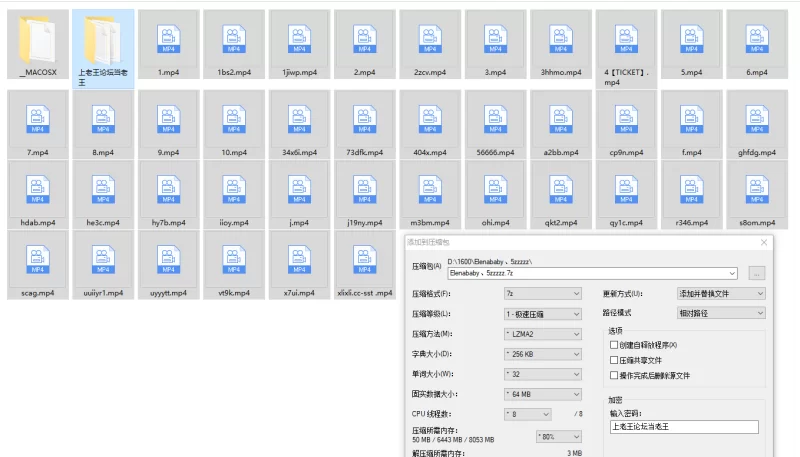Select the 10.mp4 file
Image resolution: width=800 pixels, height=457 pixels.
pyautogui.click(x=234, y=124)
